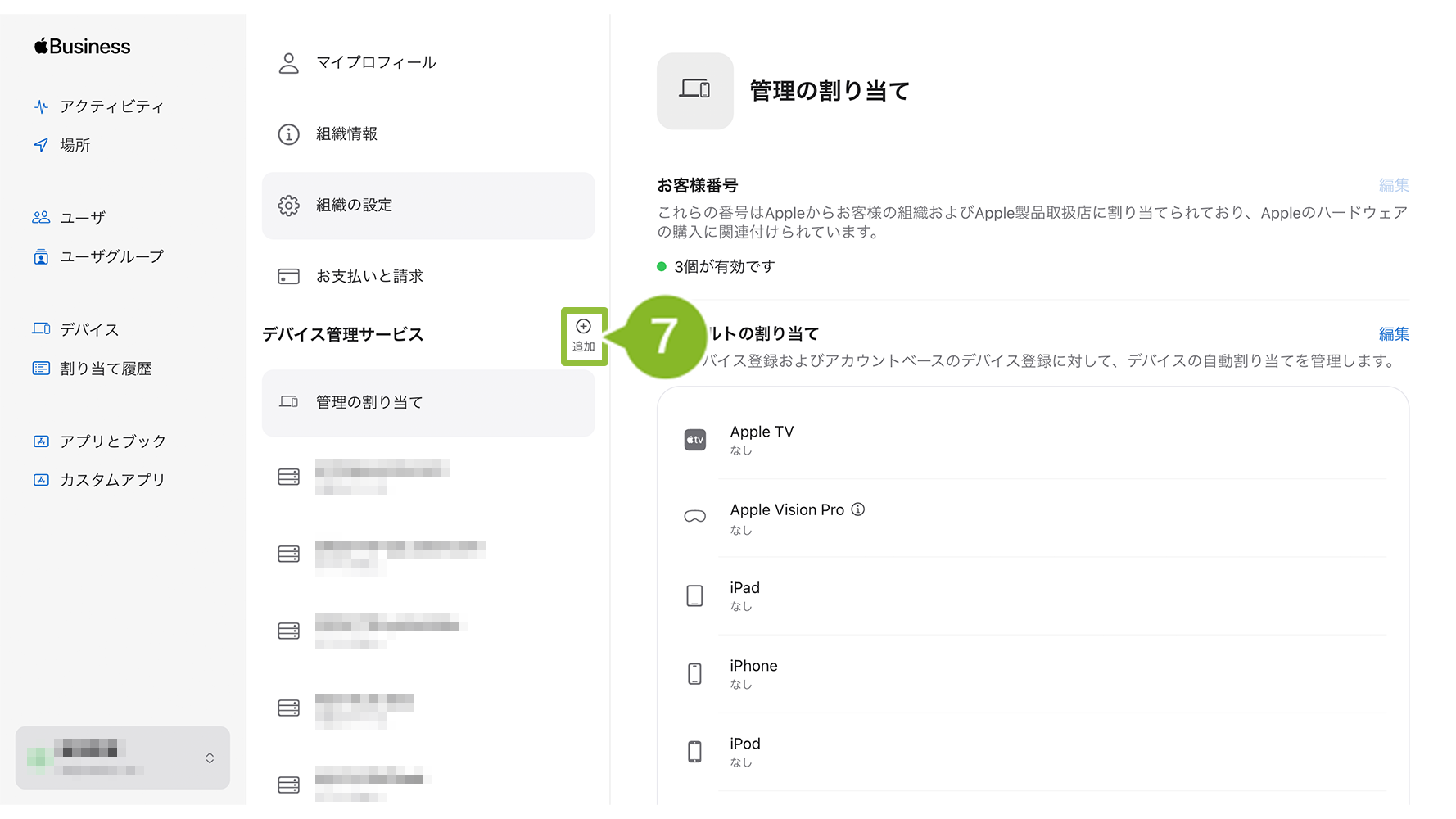Click the 管理の割り当て device icon in list

tap(288, 402)
